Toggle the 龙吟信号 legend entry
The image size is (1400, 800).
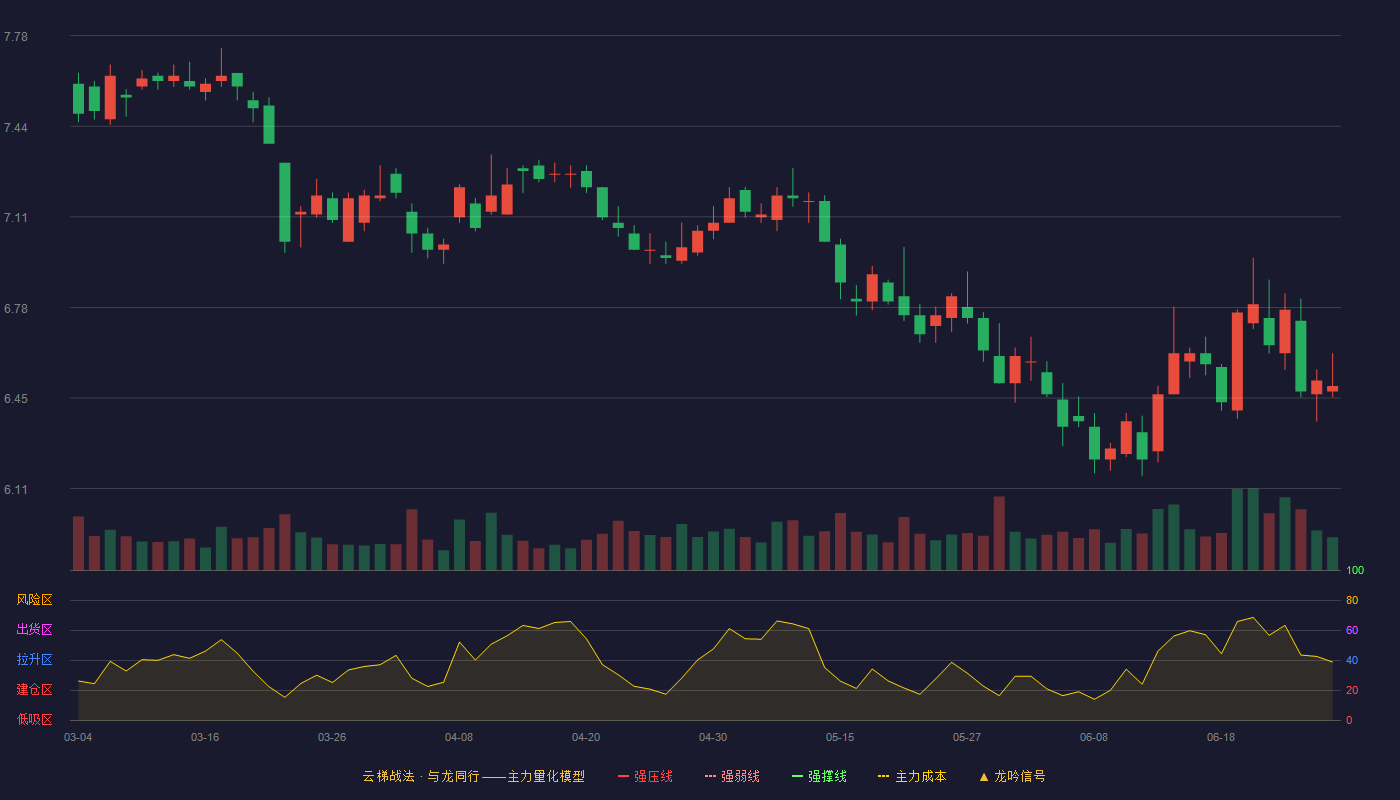1011,776
